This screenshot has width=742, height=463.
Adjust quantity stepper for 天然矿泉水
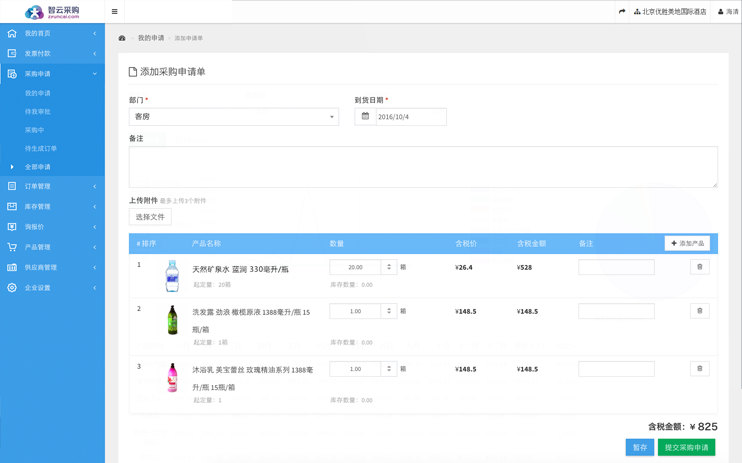click(389, 267)
